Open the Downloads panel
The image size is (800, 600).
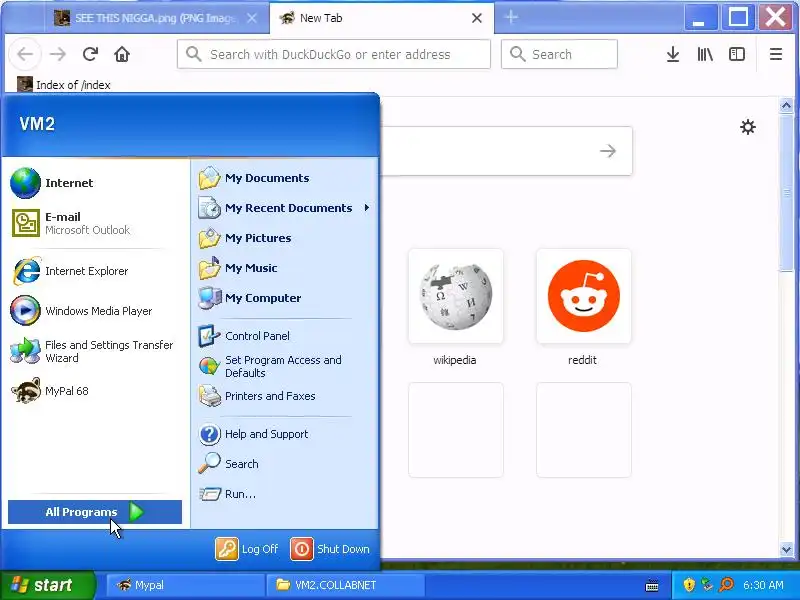tap(673, 54)
